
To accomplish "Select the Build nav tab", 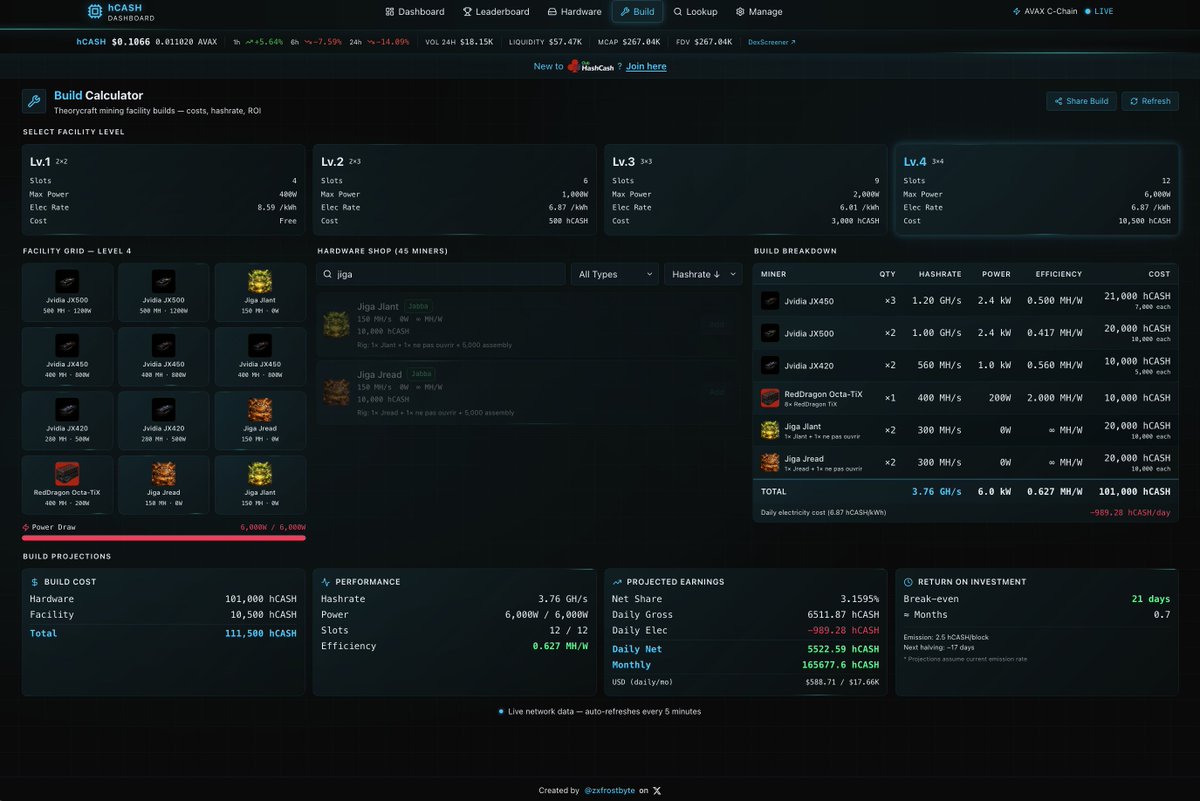I will [637, 12].
